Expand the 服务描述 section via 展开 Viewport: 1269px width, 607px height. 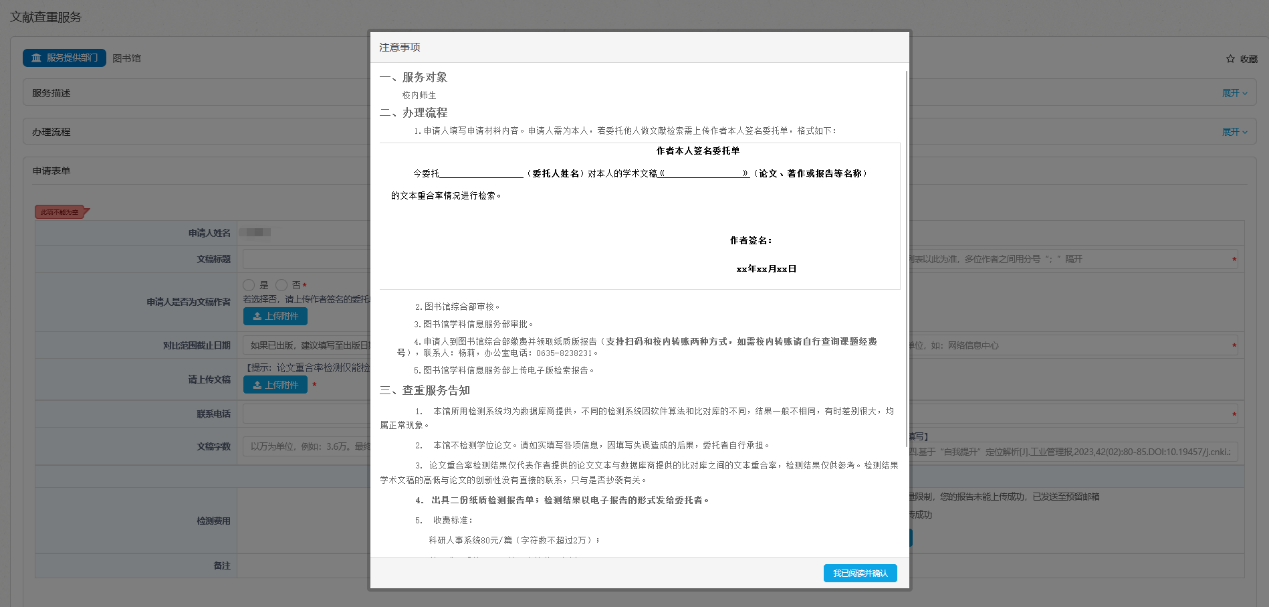coord(1235,93)
